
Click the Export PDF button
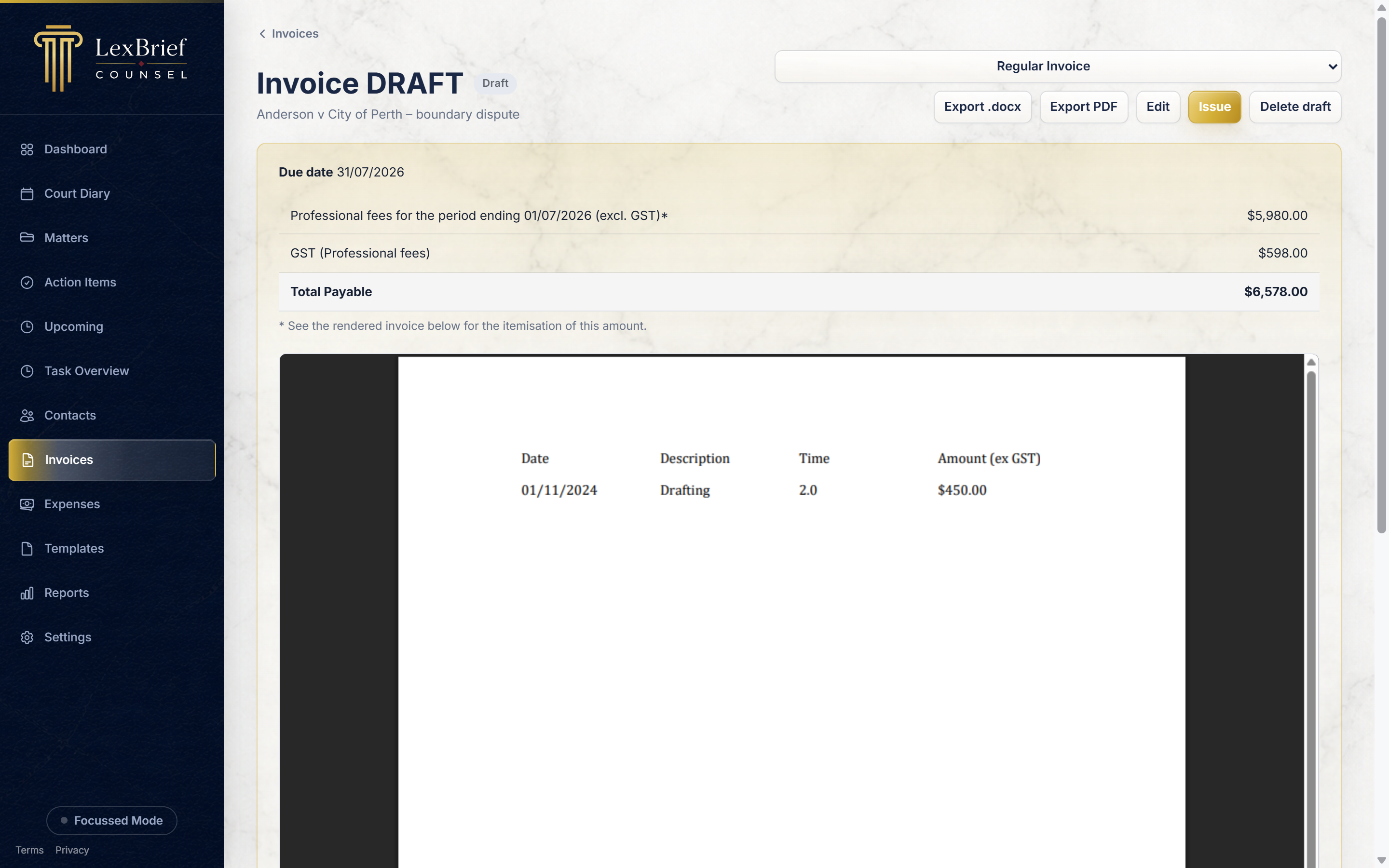coord(1083,107)
